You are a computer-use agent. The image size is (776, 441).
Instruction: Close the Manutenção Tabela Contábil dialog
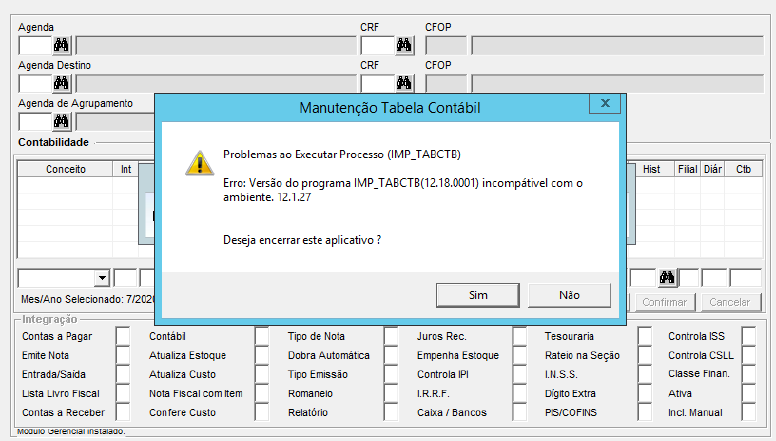[605, 103]
